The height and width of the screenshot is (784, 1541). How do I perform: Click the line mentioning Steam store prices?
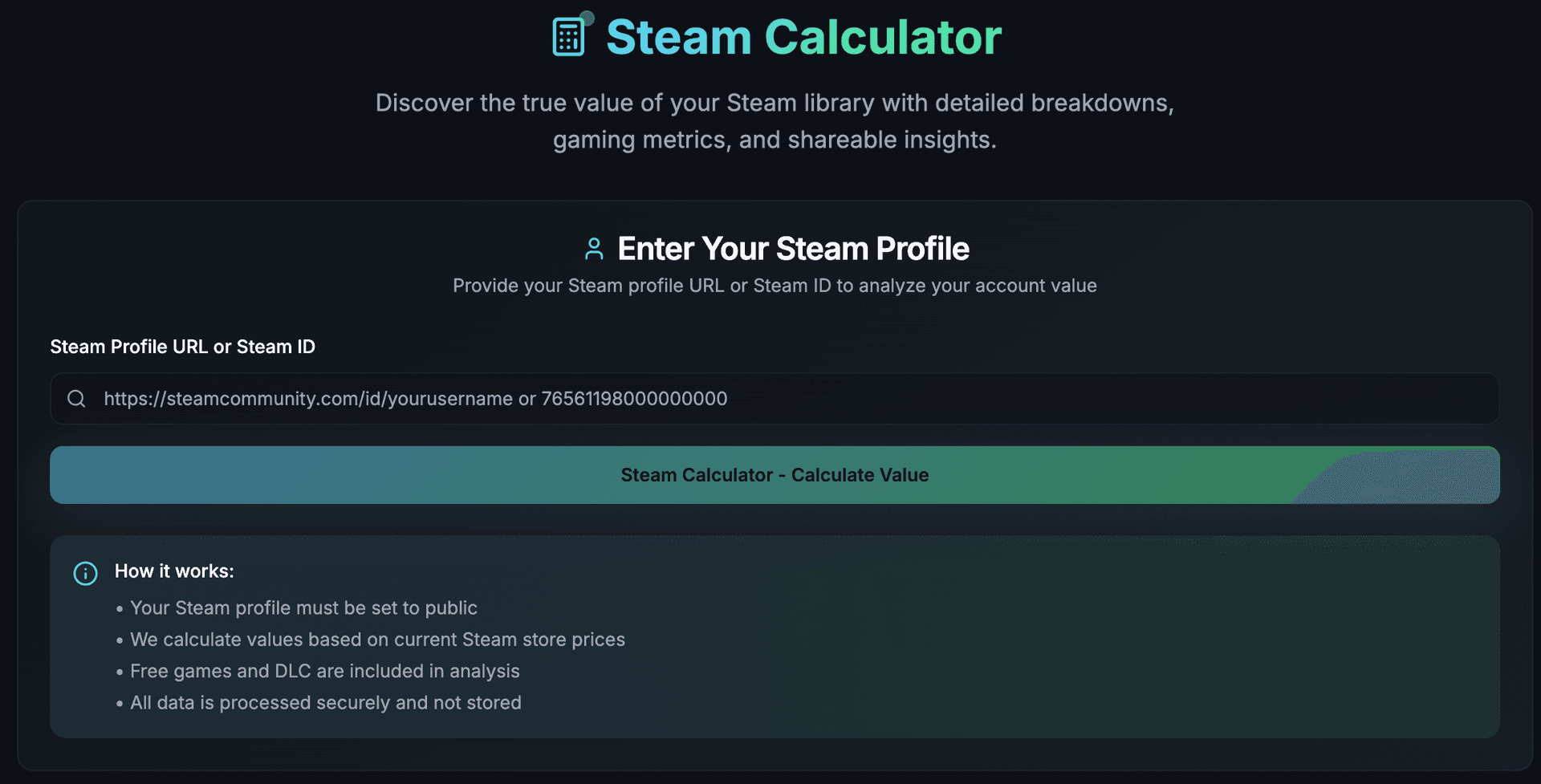(377, 640)
